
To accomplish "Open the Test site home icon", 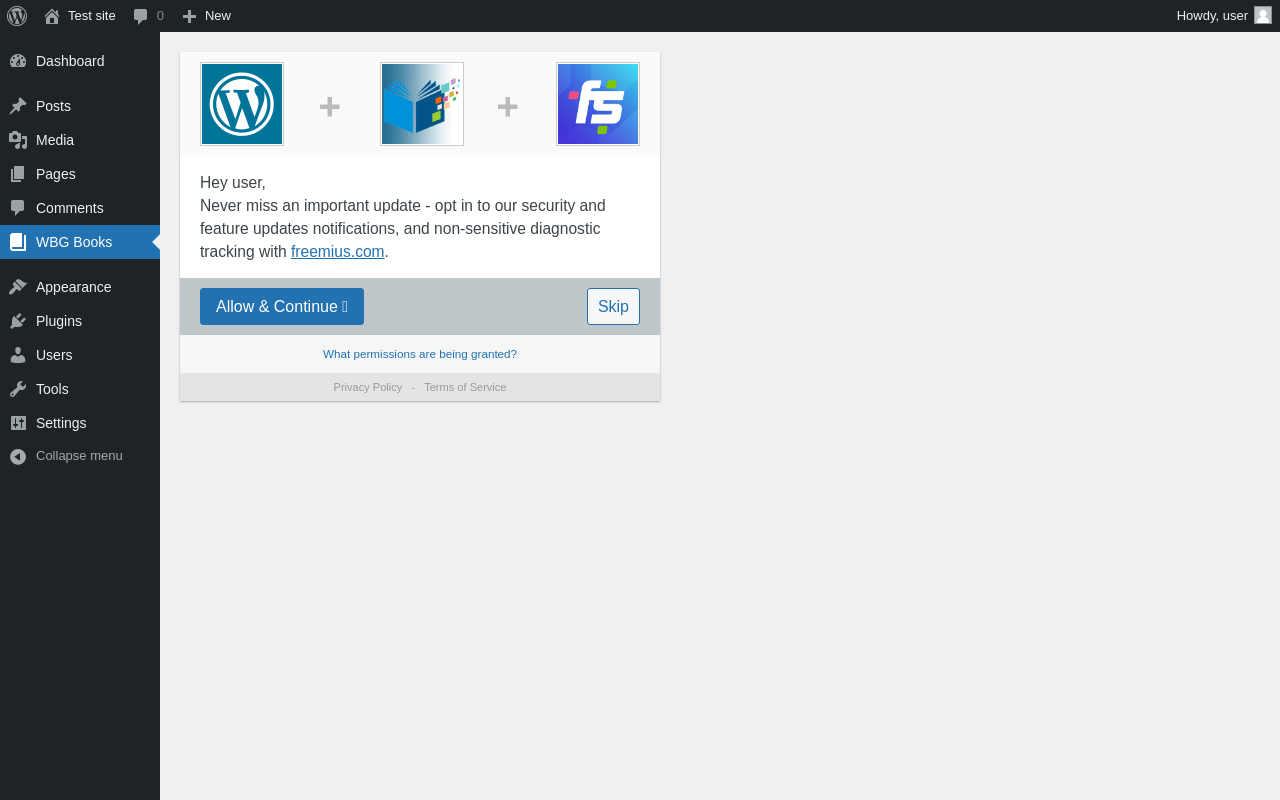I will pos(52,16).
